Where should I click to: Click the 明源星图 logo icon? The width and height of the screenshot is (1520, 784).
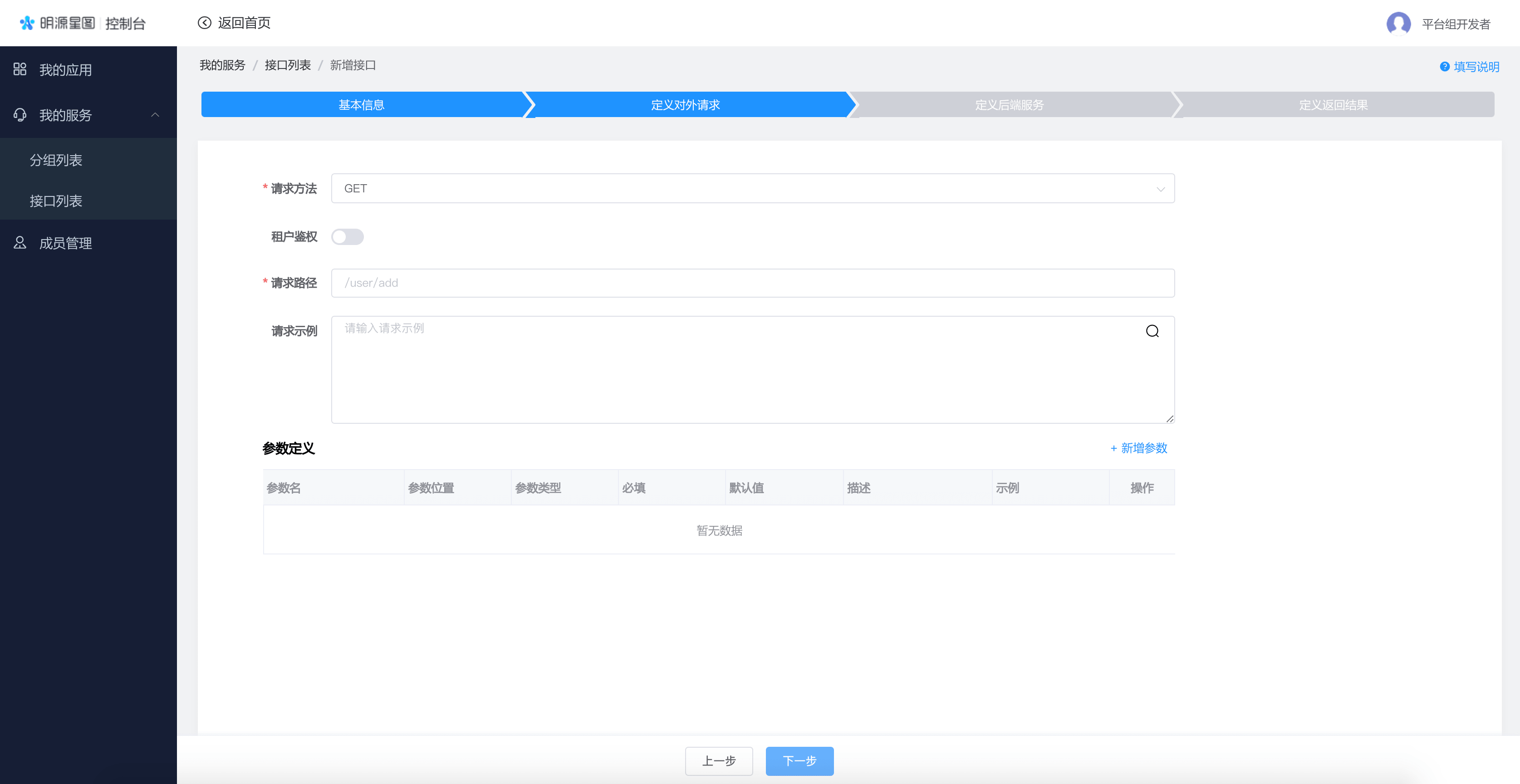pyautogui.click(x=27, y=23)
